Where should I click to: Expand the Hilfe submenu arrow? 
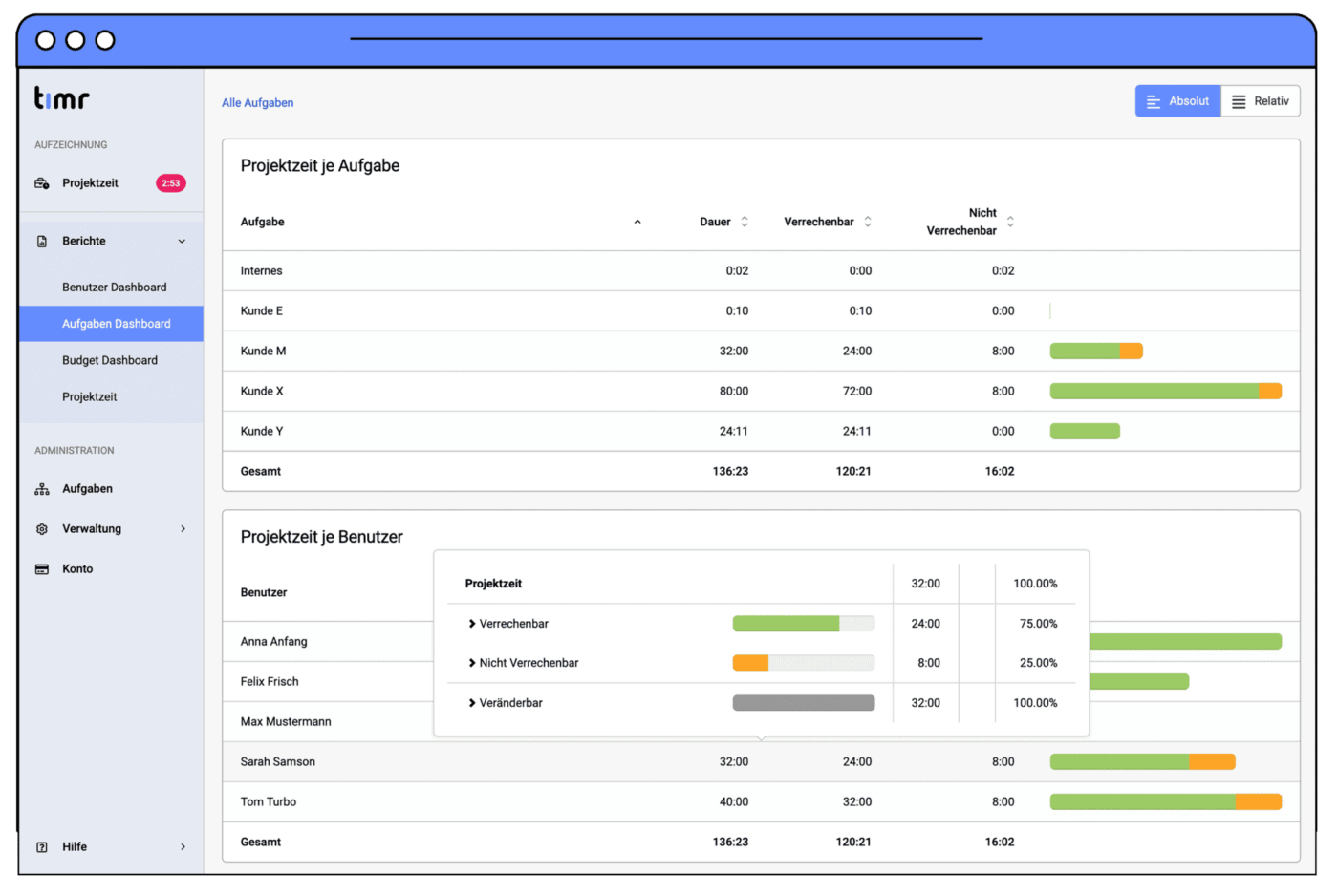coord(183,847)
